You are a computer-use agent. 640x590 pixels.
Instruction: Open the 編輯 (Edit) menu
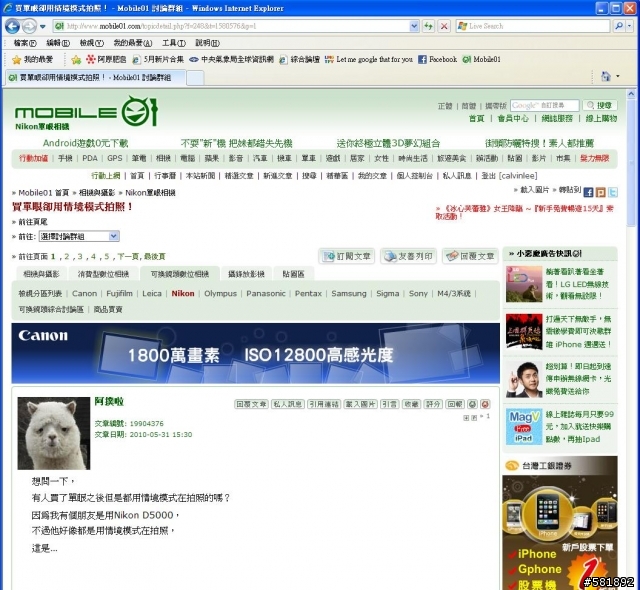click(58, 43)
